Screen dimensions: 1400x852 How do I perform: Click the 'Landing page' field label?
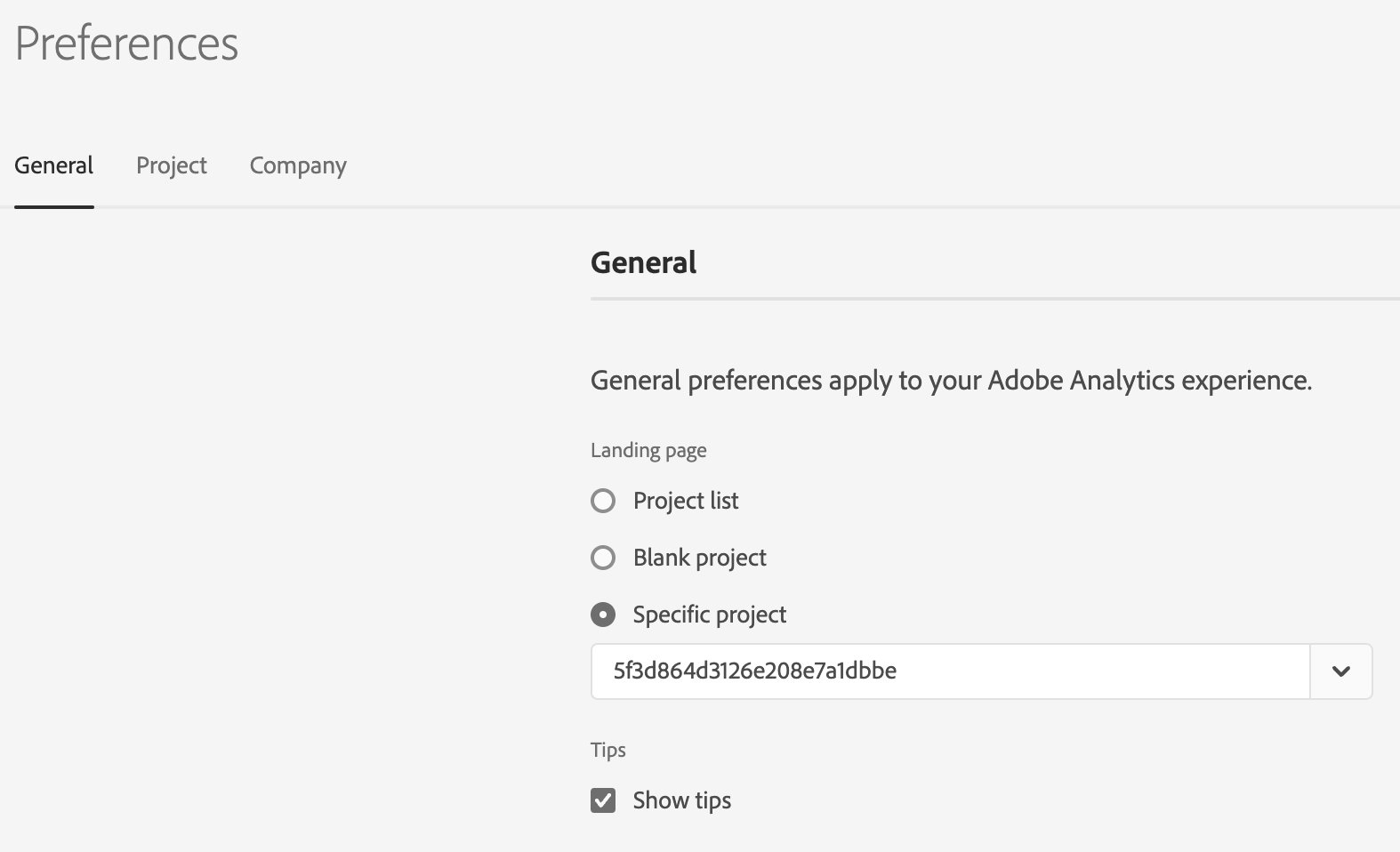[x=648, y=450]
